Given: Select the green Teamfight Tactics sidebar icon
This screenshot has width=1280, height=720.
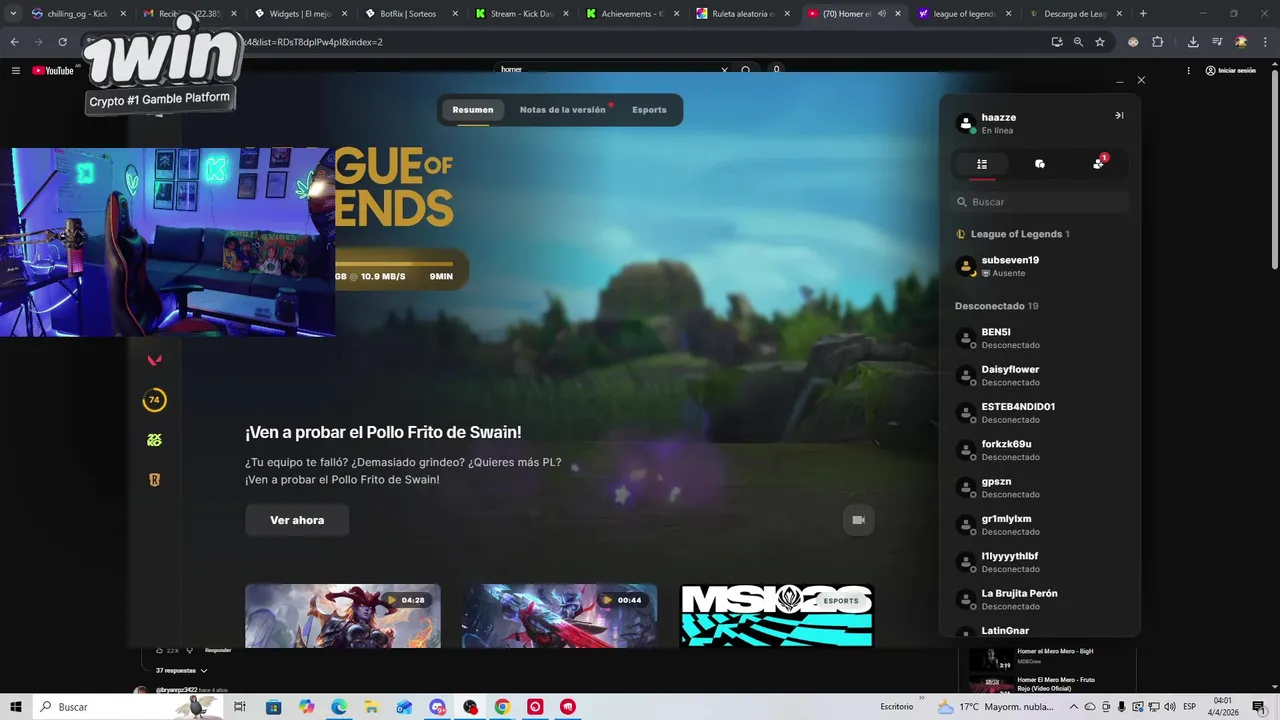Looking at the screenshot, I should [154, 440].
